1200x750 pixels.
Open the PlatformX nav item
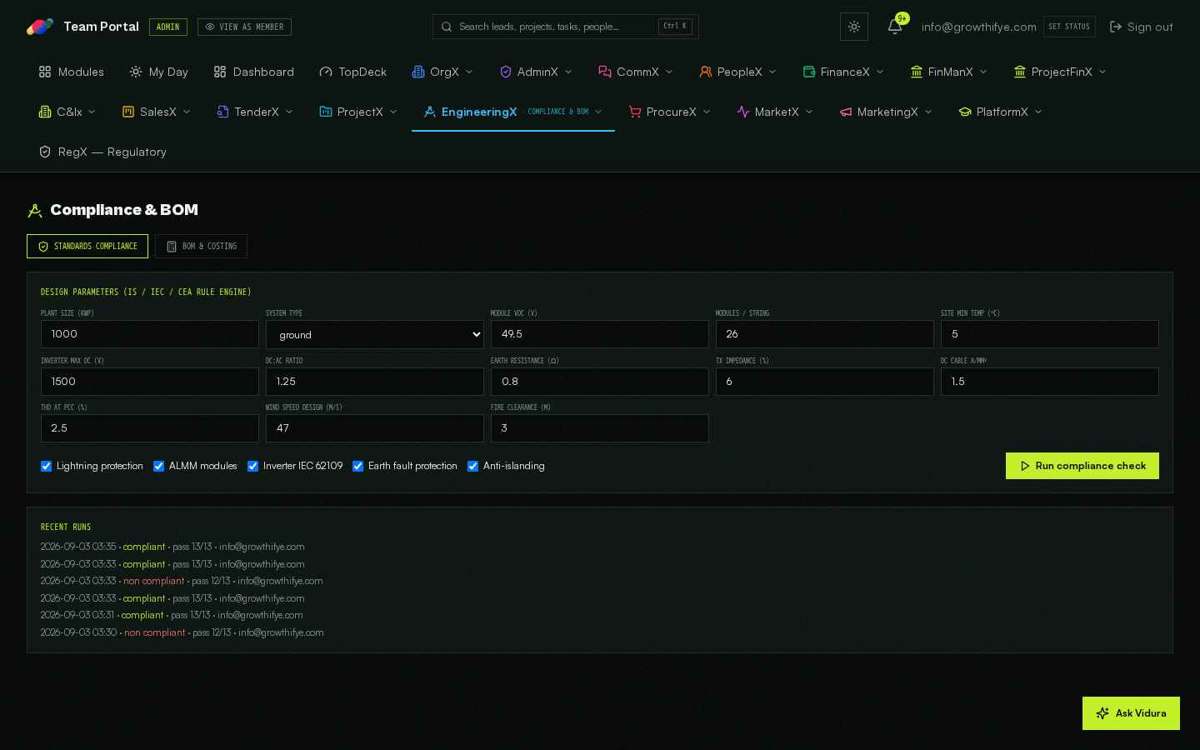pos(1000,112)
